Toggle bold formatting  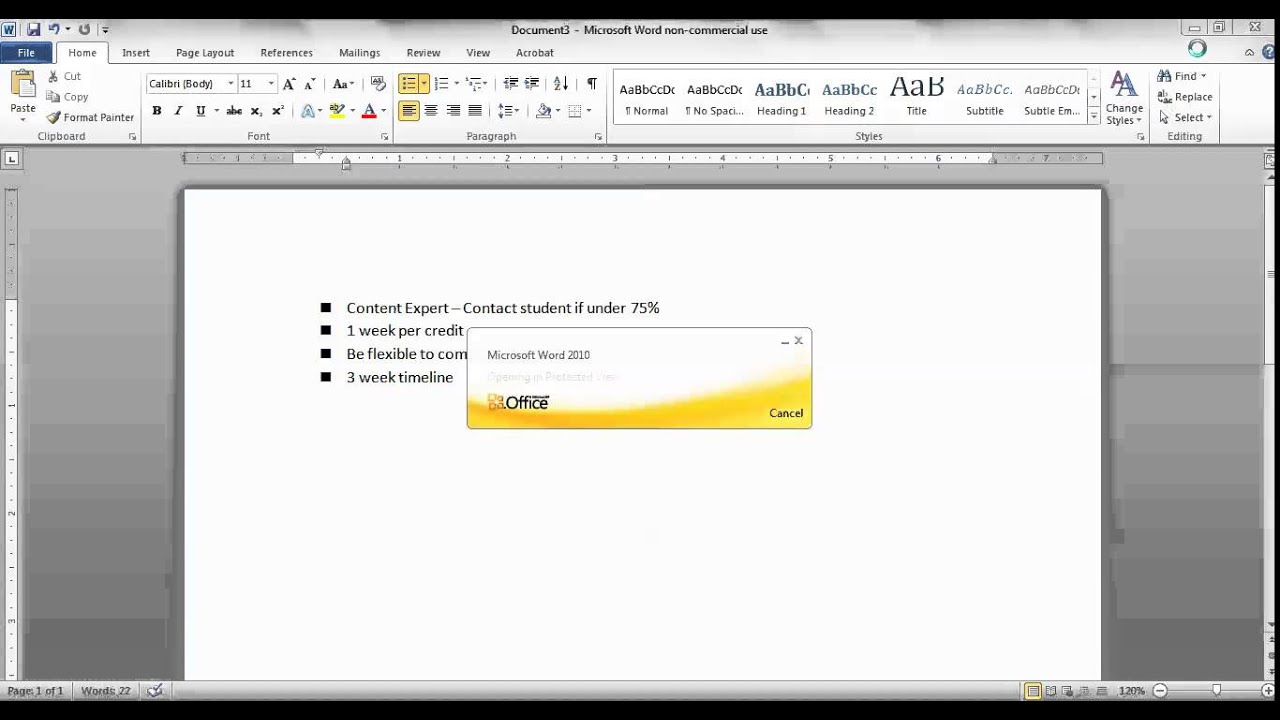coord(156,111)
